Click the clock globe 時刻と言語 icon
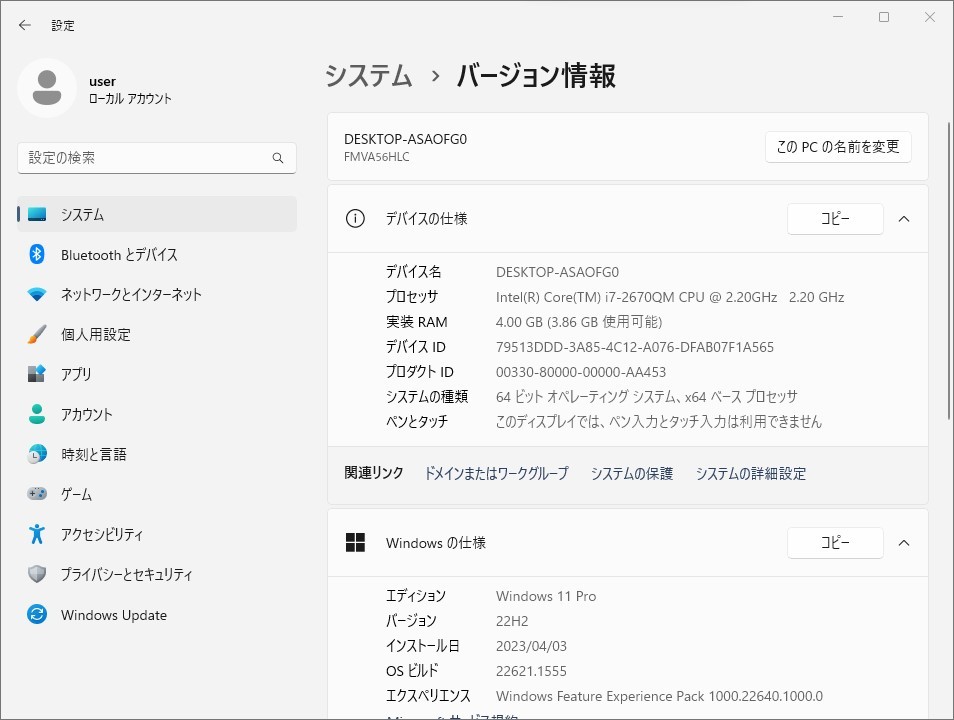 pos(37,454)
